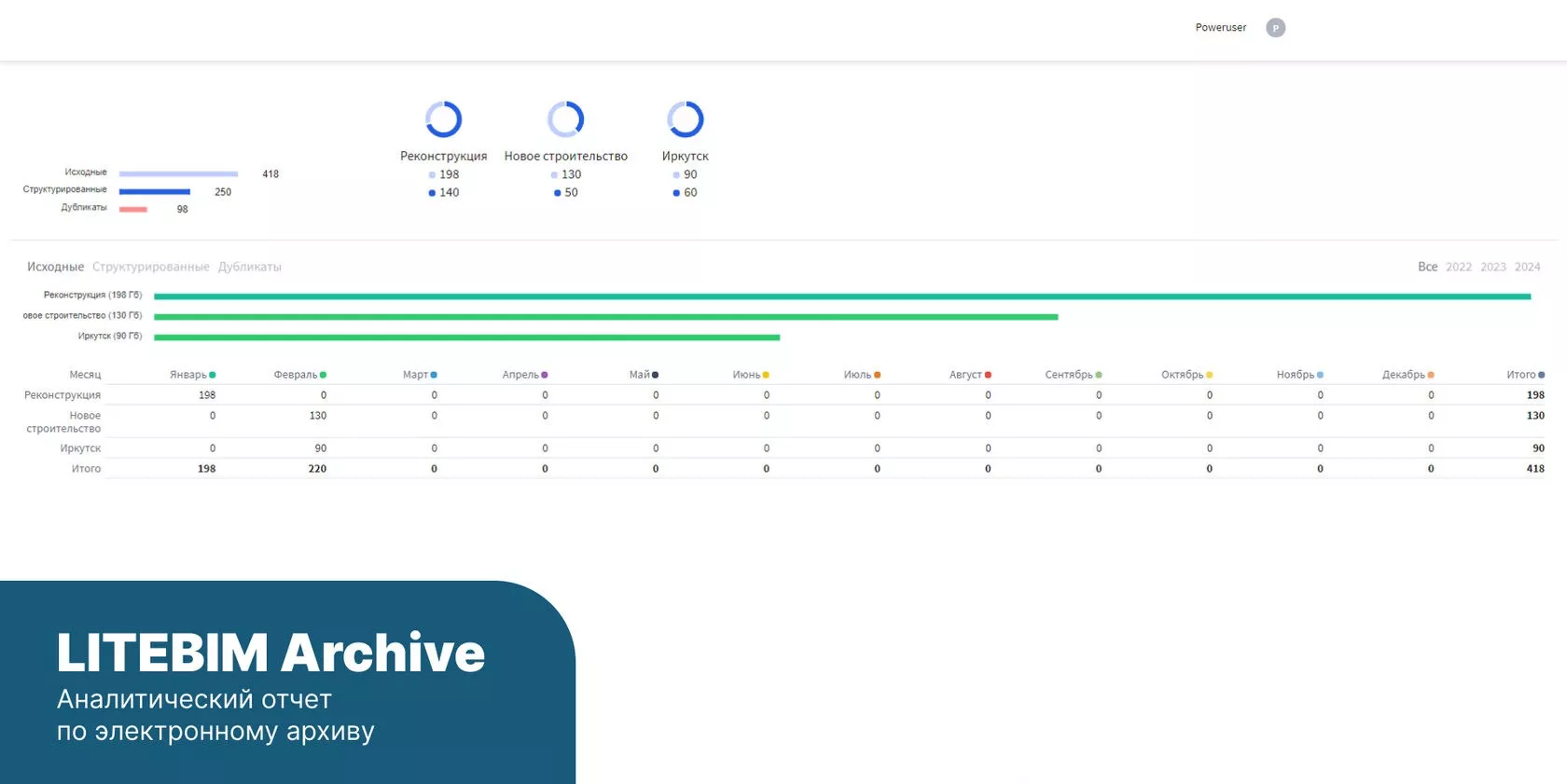This screenshot has width=1567, height=784.
Task: Show all years with Все filter
Action: coord(1427,267)
